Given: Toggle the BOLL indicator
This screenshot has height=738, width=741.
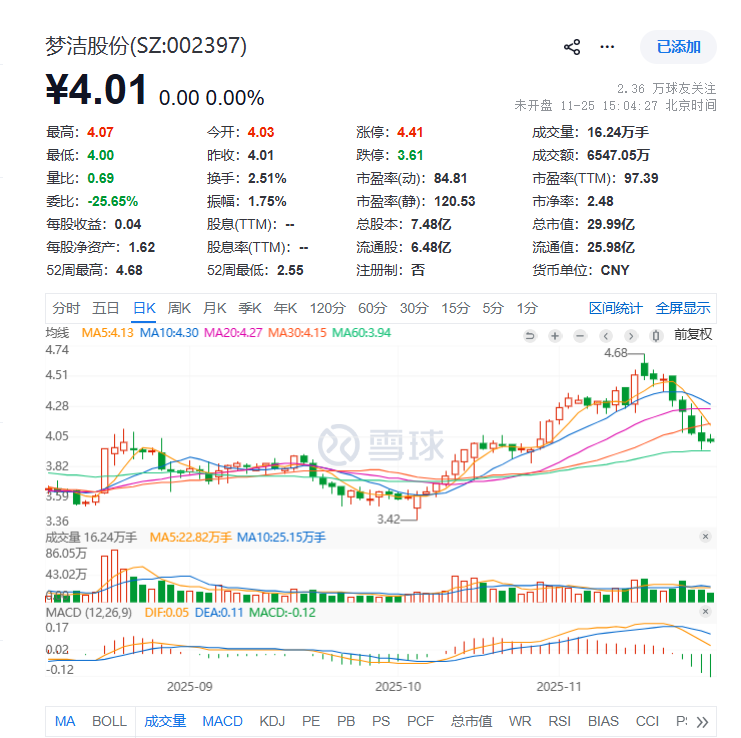Looking at the screenshot, I should coord(109,721).
